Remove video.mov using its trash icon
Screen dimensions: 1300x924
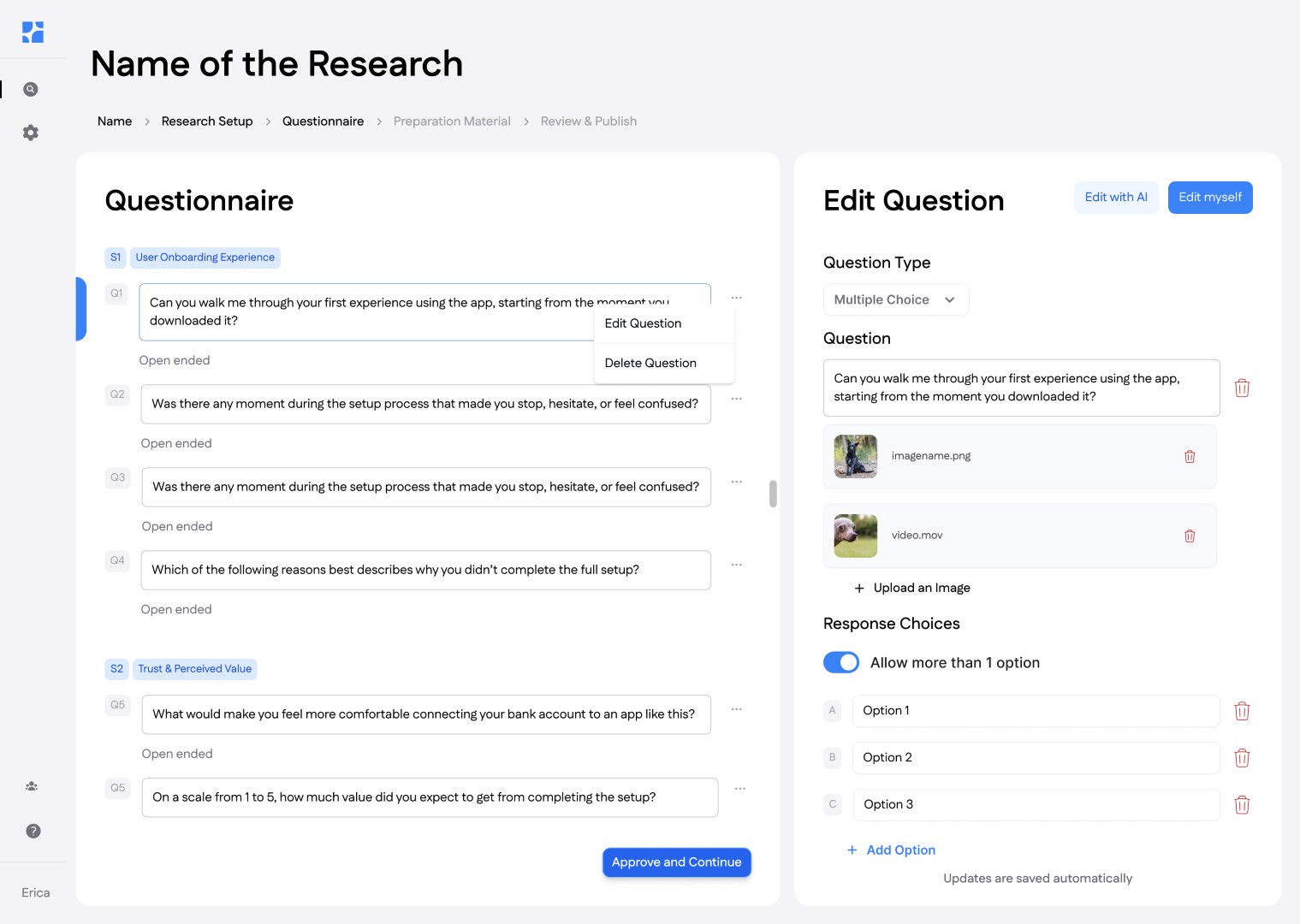point(1190,536)
